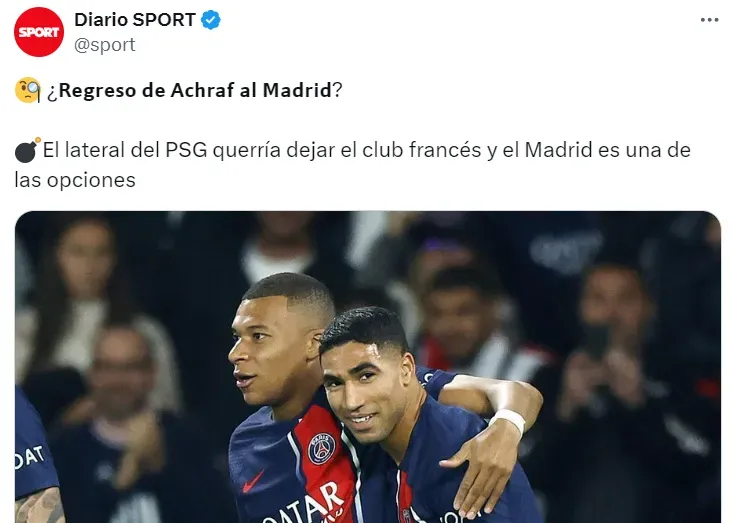Click the PSG crest on the jersey

321,449
